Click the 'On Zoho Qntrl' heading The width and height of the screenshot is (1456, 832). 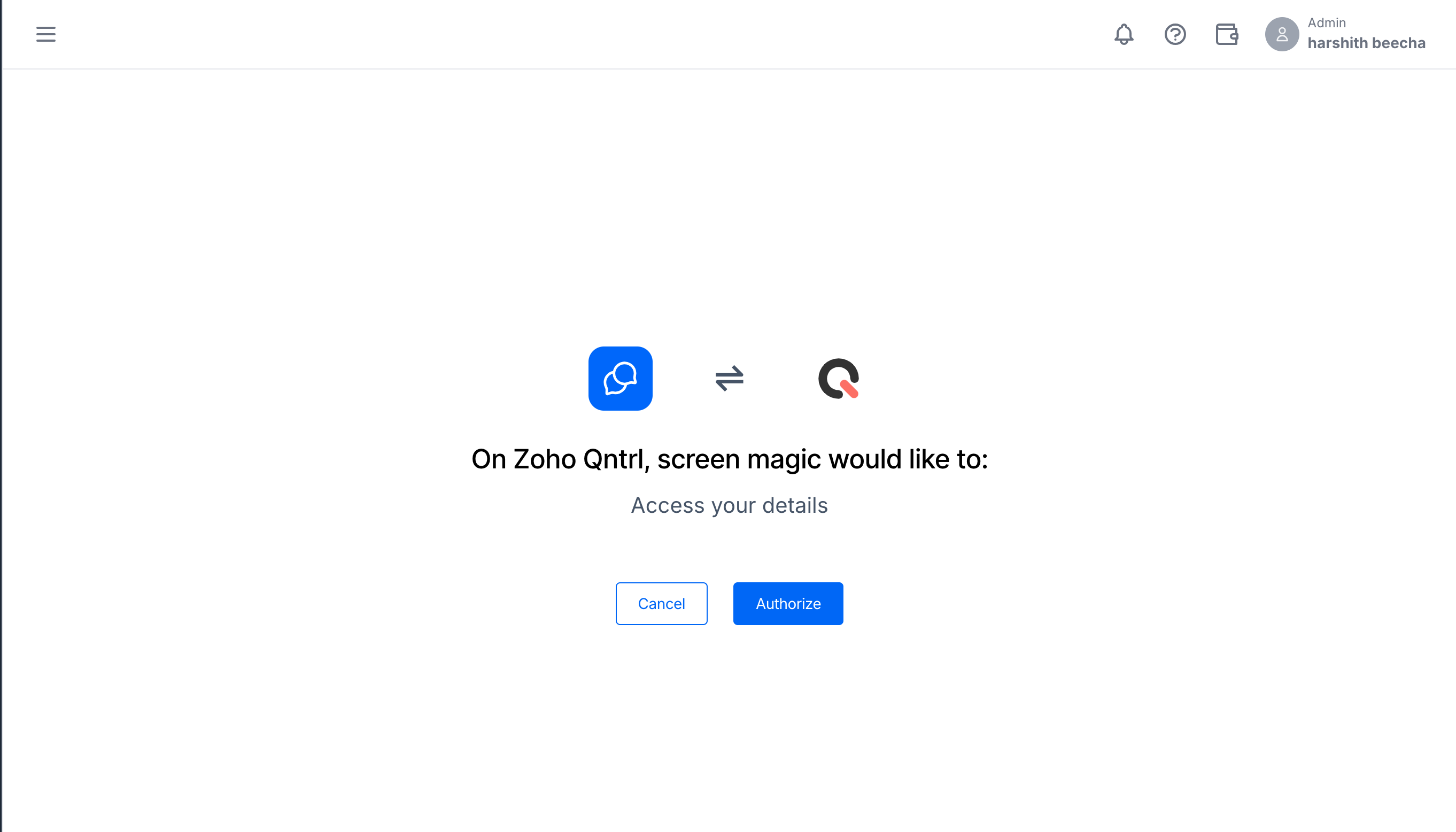click(561, 459)
